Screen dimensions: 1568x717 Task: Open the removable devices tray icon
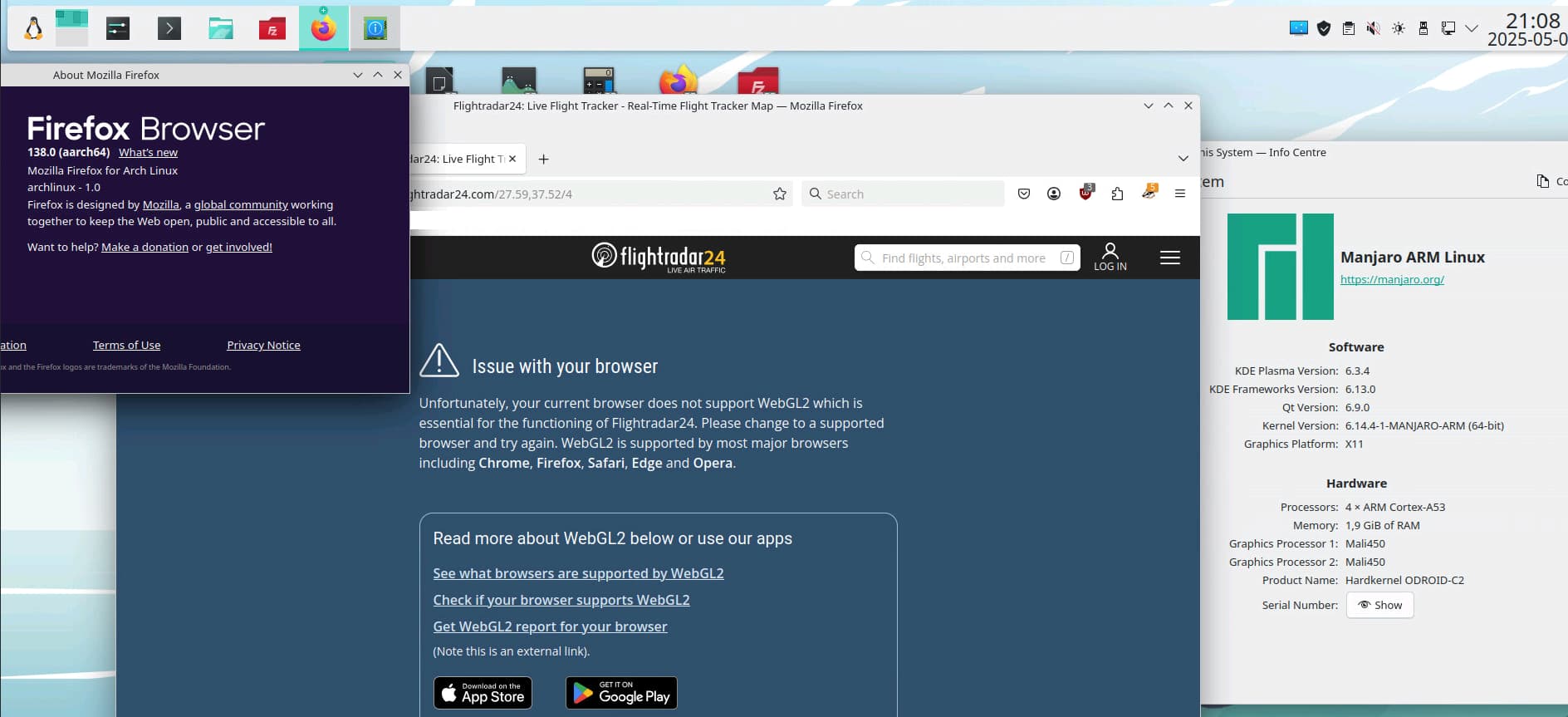coord(1423,28)
